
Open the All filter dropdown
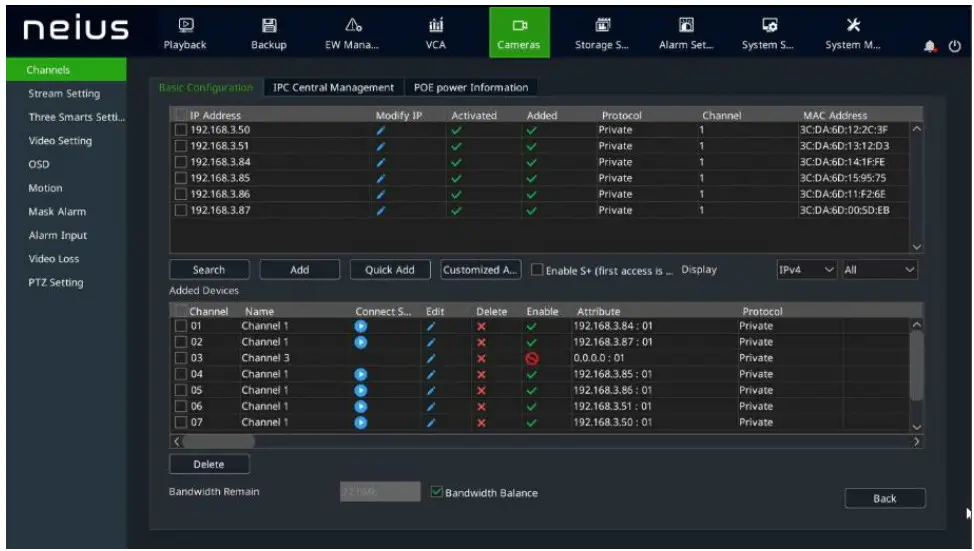pos(879,270)
